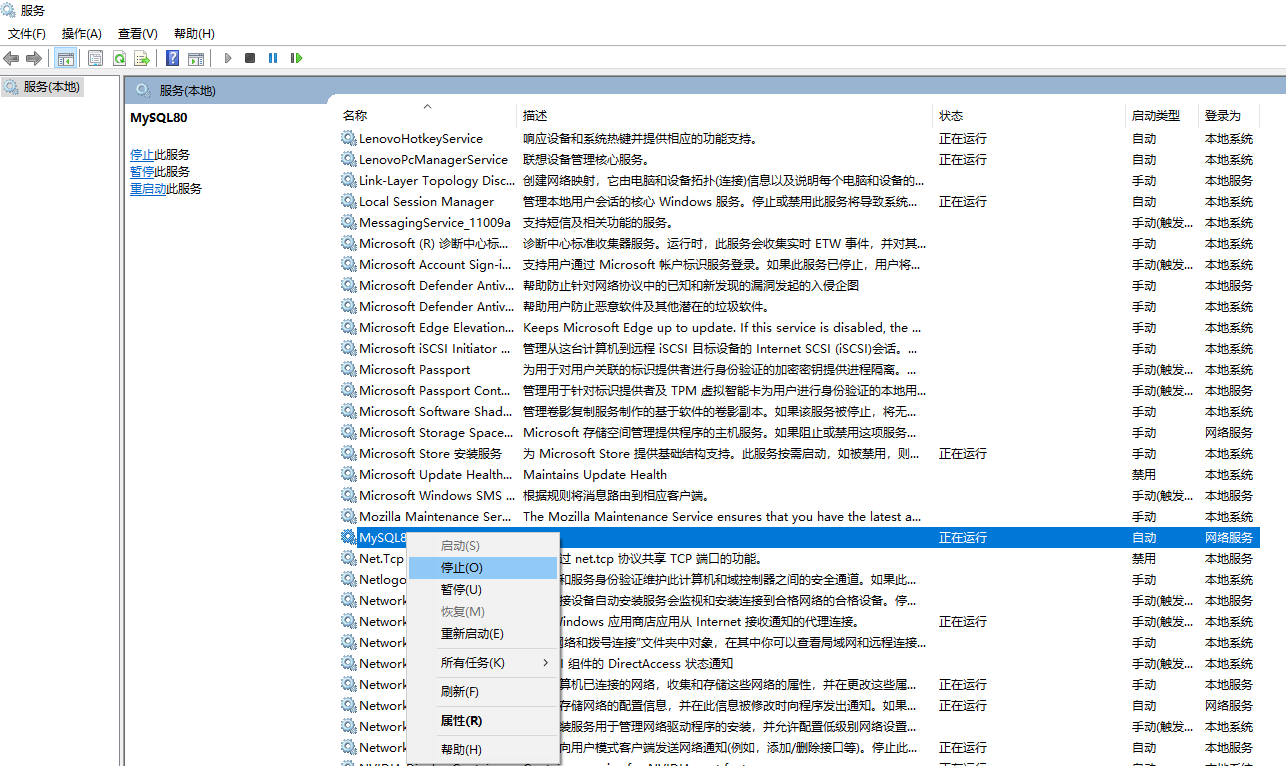Click 'Maintains Update Health' description text

point(595,474)
